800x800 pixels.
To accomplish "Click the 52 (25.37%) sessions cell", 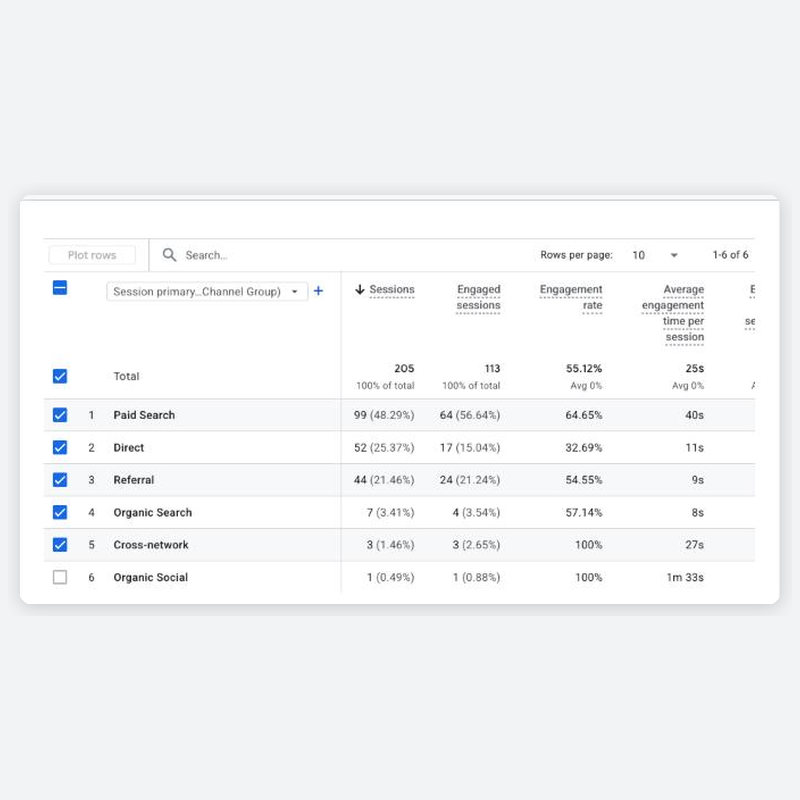I will [x=384, y=447].
